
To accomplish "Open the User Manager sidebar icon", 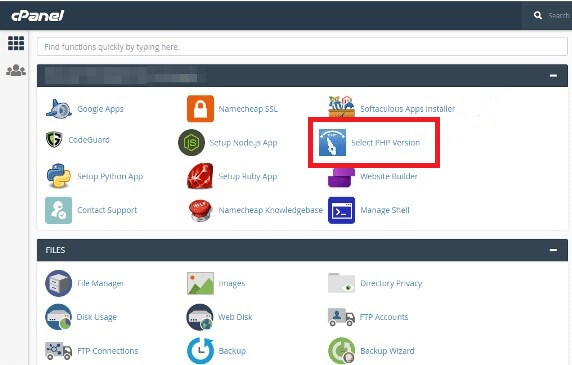I will click(16, 70).
